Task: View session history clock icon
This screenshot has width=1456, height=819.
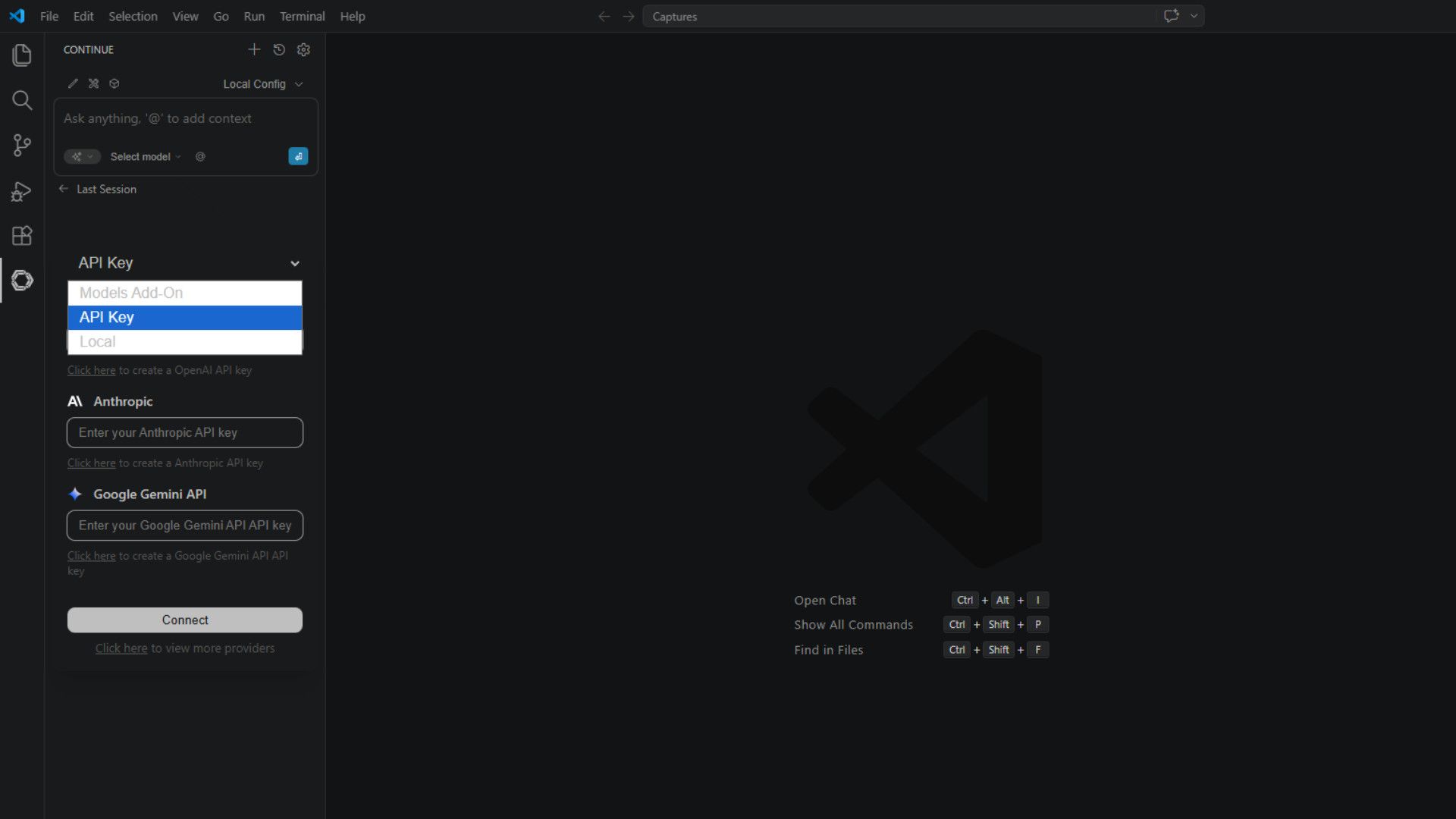Action: tap(279, 49)
